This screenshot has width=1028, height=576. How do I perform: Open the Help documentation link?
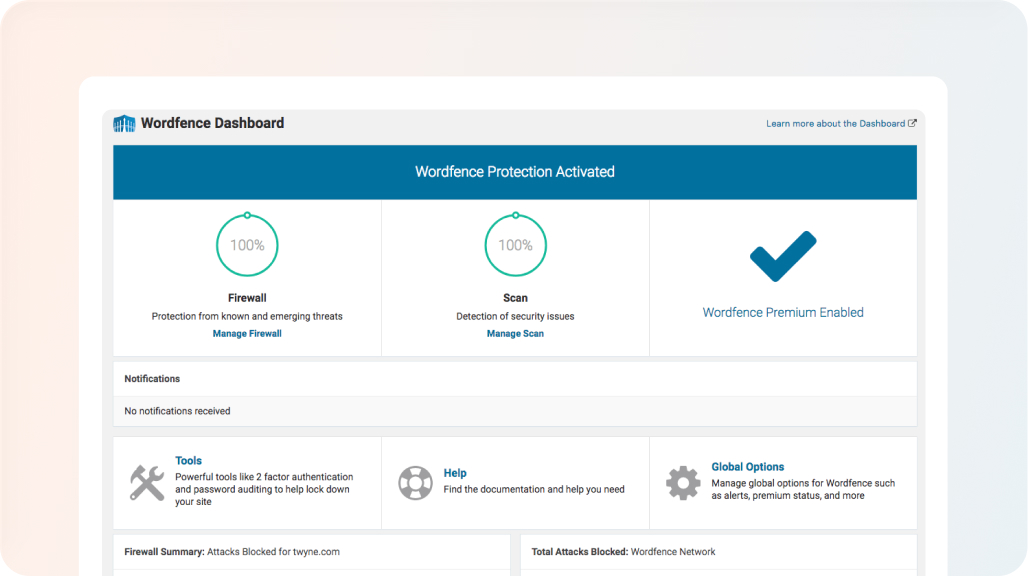click(x=455, y=473)
